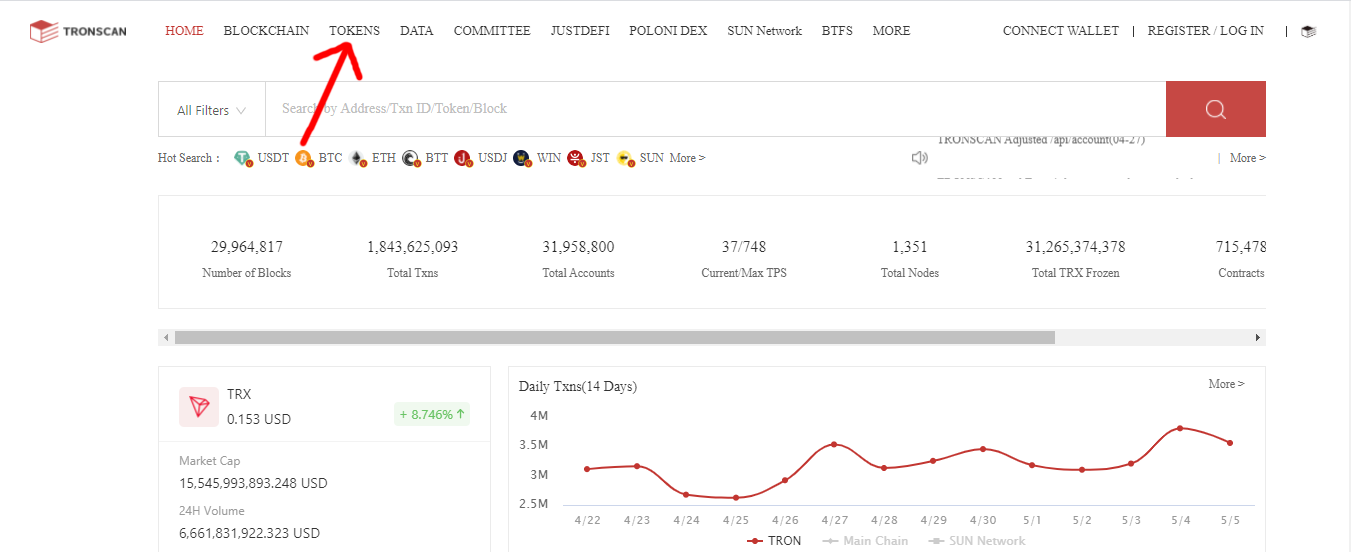
Task: Click More link on Daily Txns chart
Action: (1227, 384)
